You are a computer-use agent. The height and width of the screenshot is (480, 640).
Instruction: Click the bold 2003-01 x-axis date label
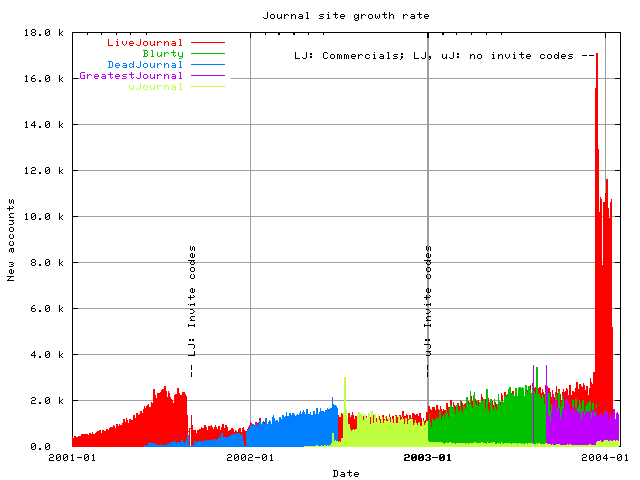428,458
